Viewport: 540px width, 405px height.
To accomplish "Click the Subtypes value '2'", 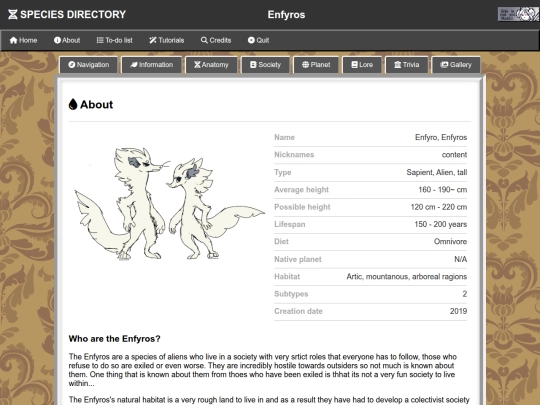I will click(465, 294).
